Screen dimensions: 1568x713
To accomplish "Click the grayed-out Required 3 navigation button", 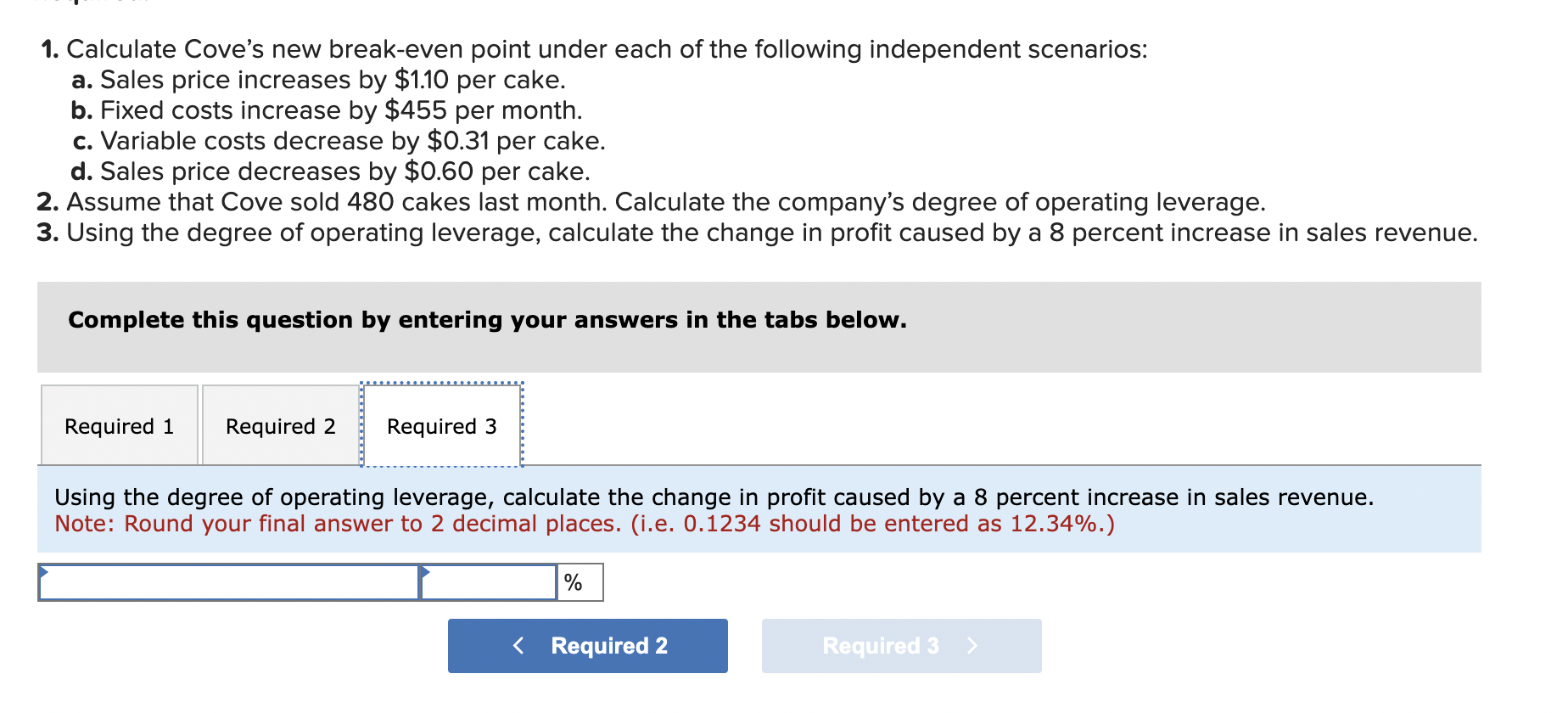I will (901, 646).
